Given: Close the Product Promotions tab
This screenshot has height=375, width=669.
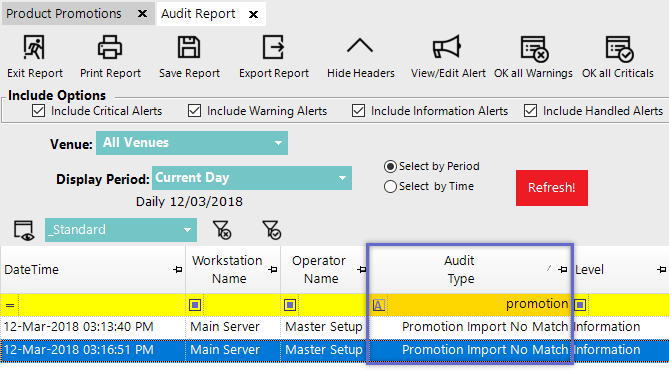Looking at the screenshot, I should click(142, 14).
